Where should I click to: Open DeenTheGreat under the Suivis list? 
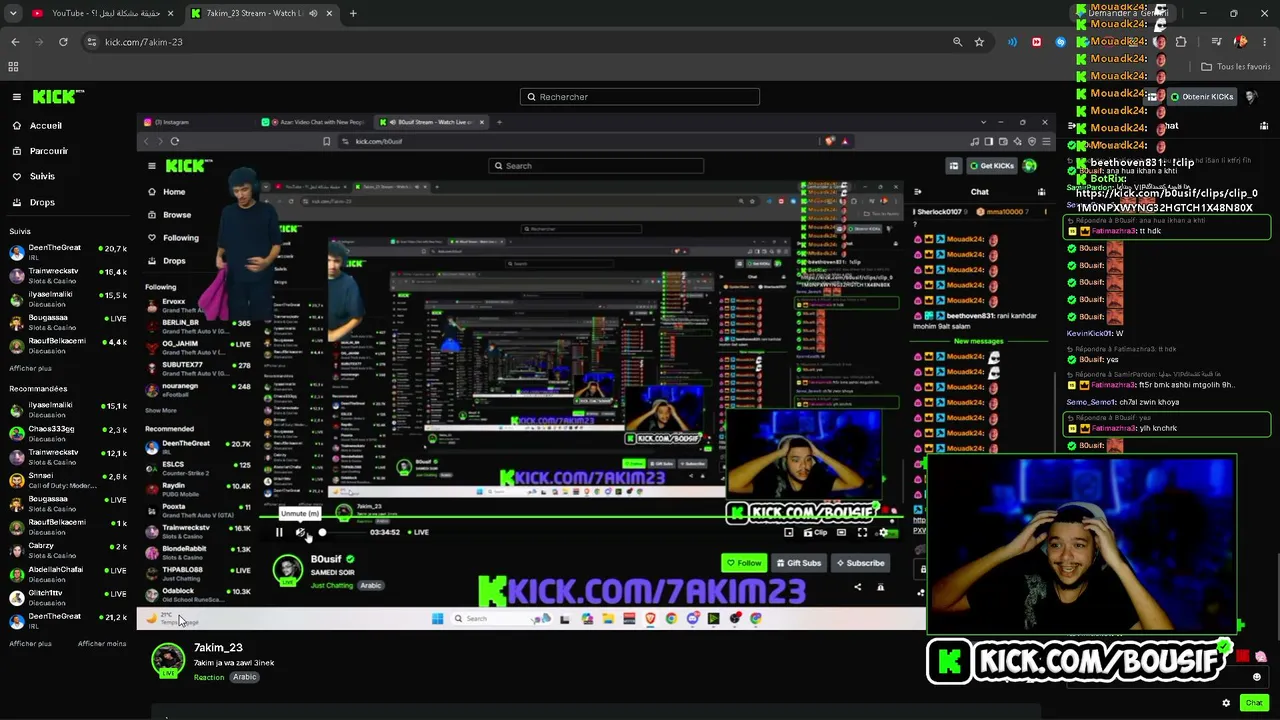[66, 252]
